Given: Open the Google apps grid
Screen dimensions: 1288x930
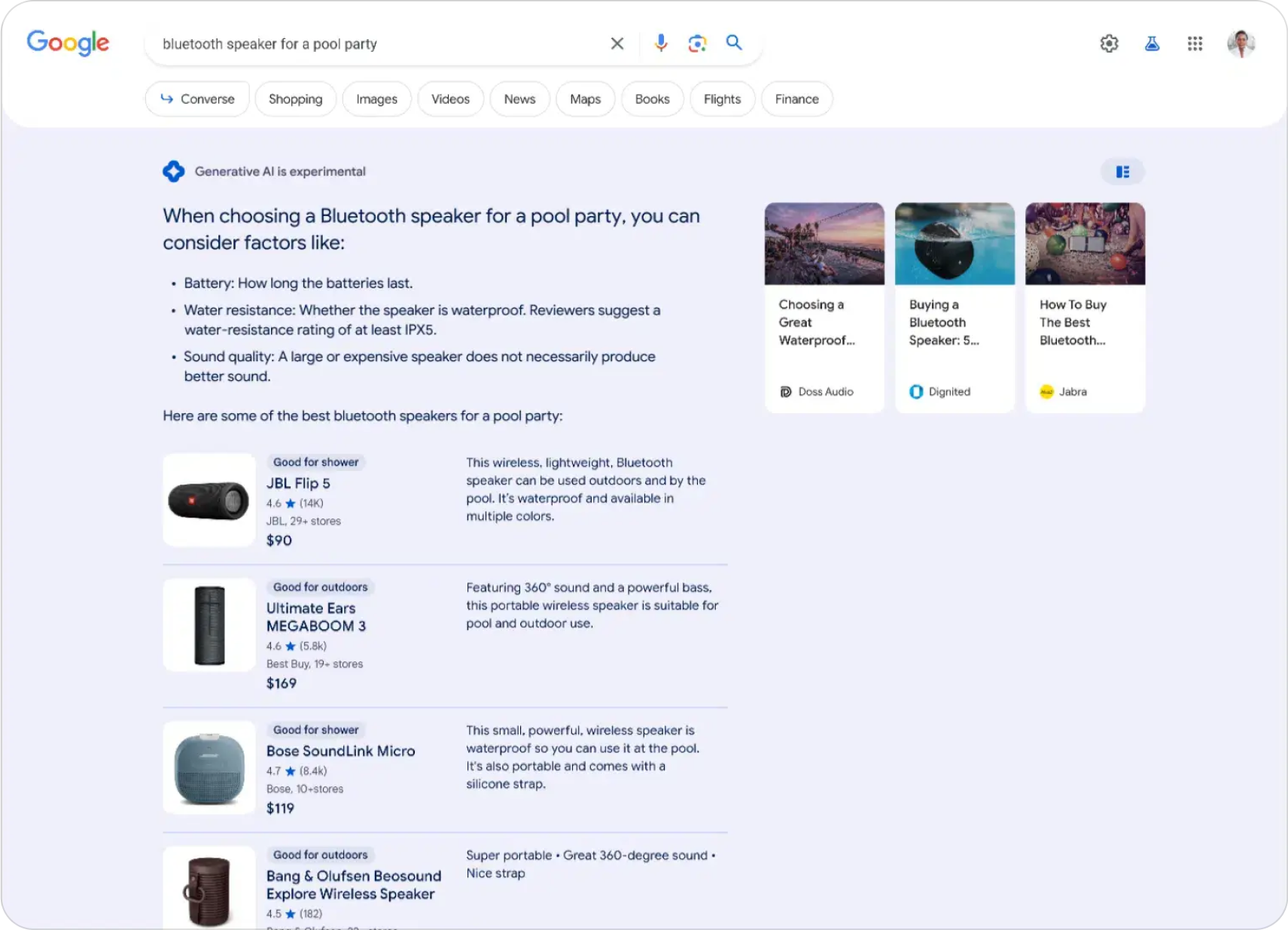Looking at the screenshot, I should coord(1195,44).
